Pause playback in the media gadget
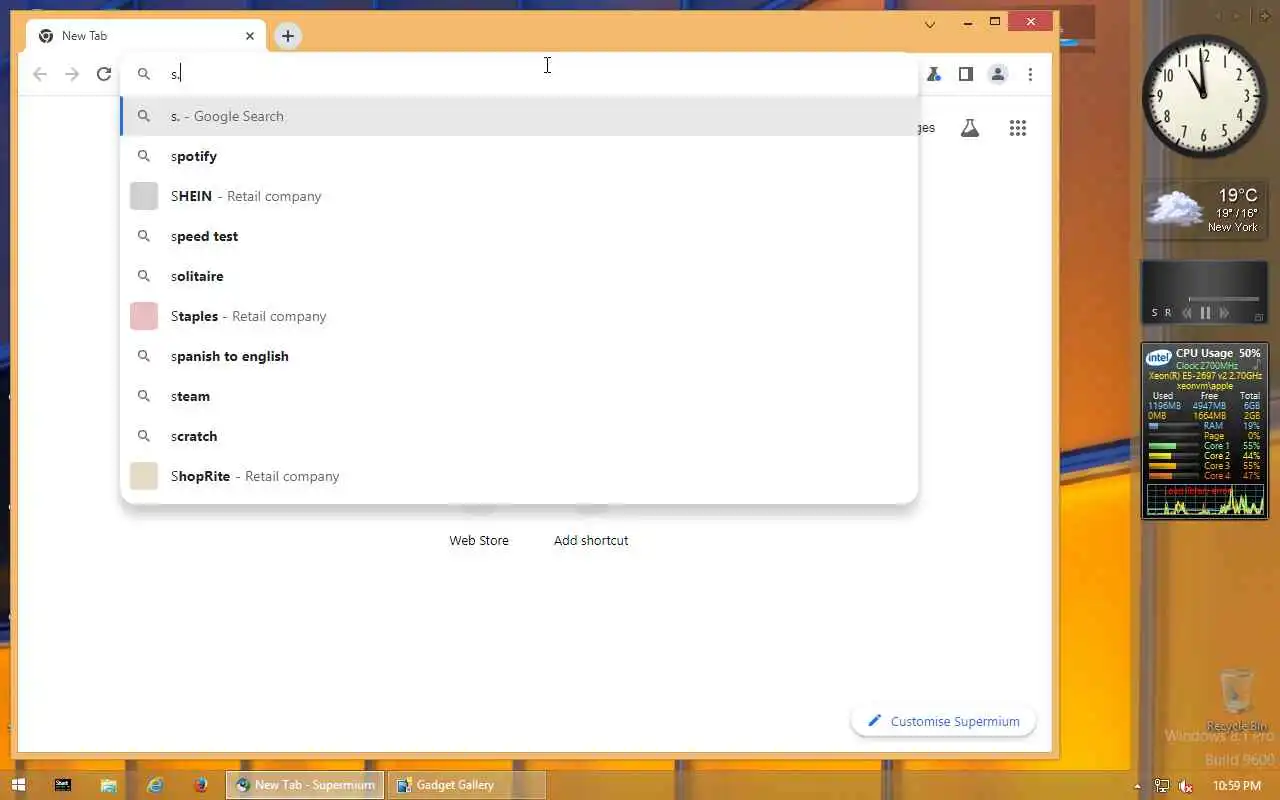 1205,313
